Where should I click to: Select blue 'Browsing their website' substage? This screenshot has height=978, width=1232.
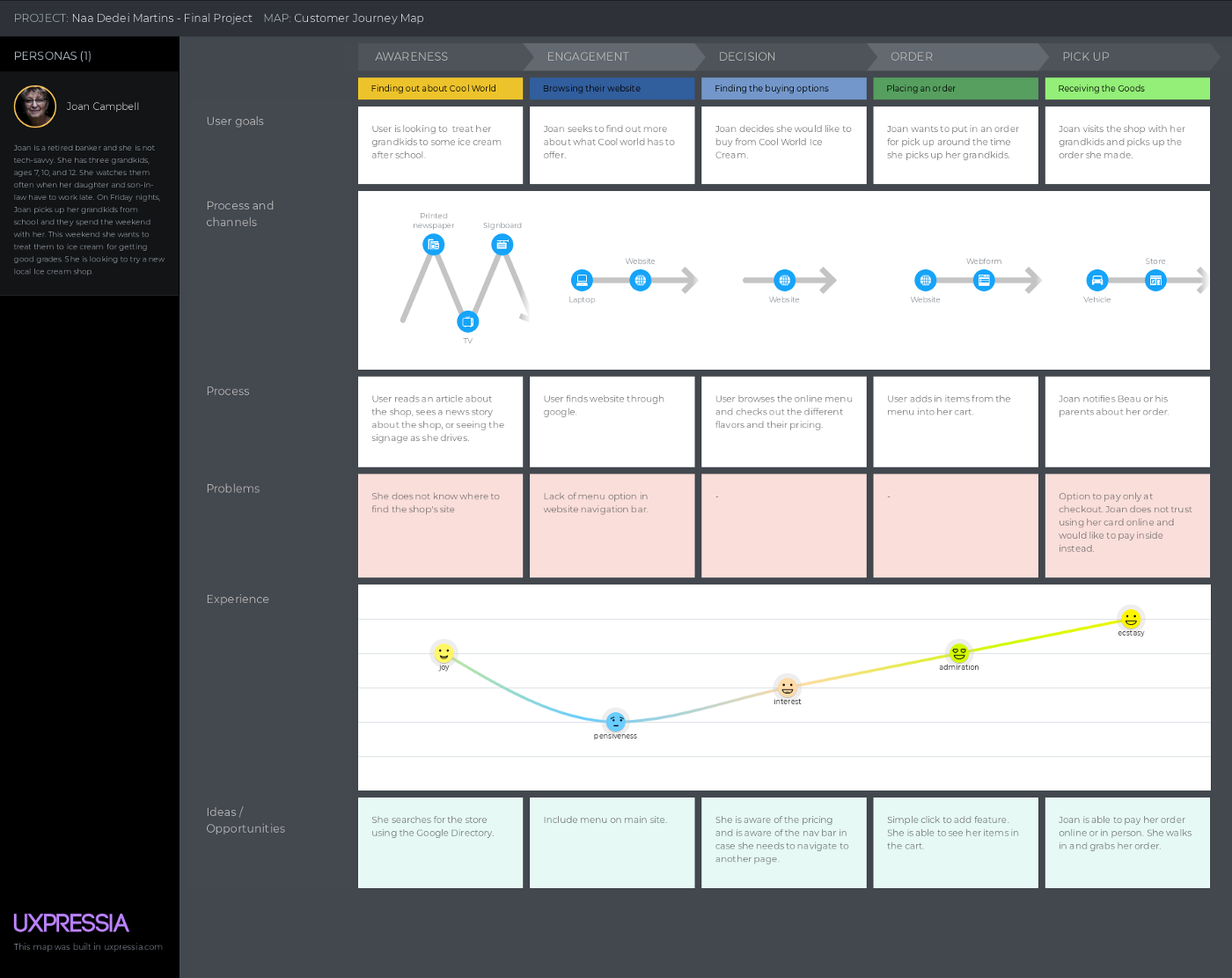pyautogui.click(x=612, y=89)
